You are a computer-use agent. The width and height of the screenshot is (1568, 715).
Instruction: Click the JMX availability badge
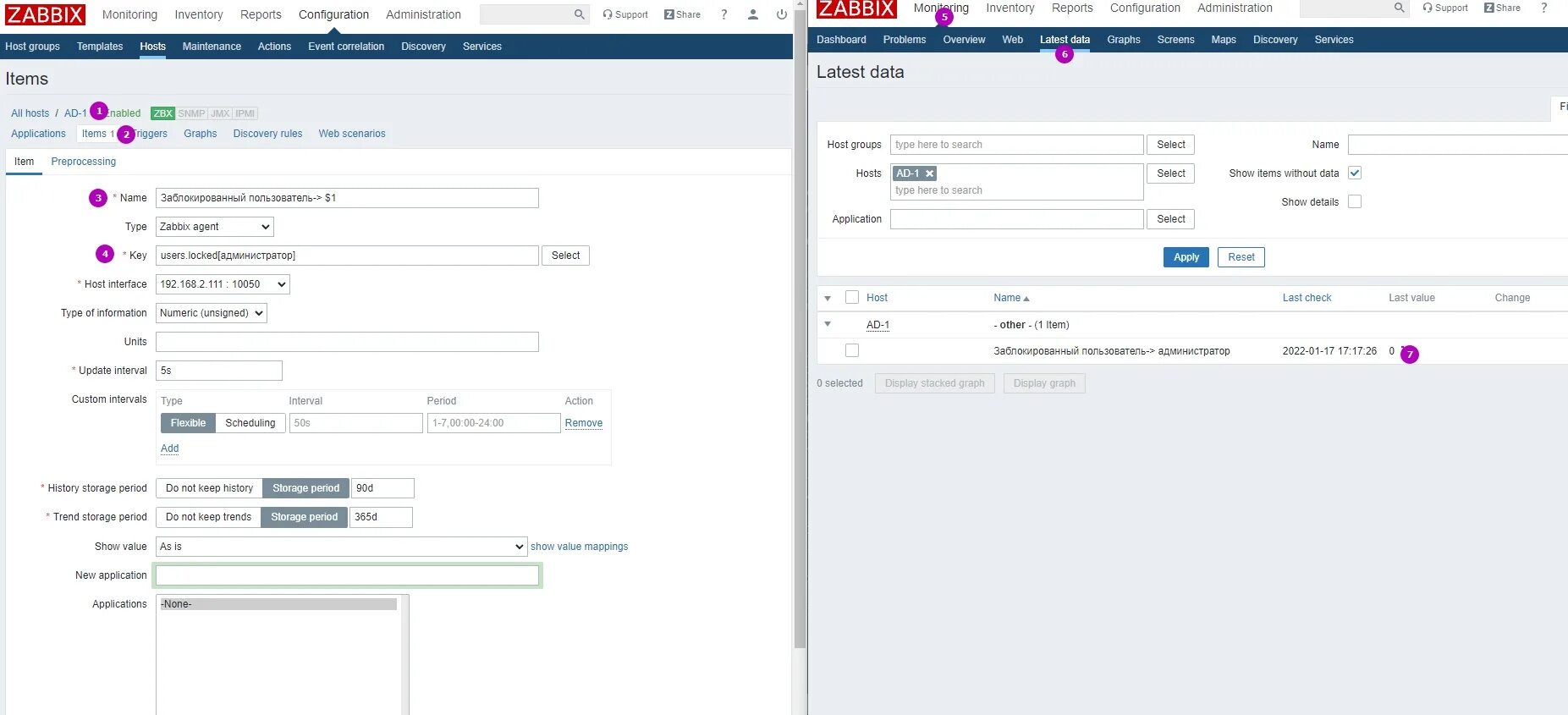220,113
